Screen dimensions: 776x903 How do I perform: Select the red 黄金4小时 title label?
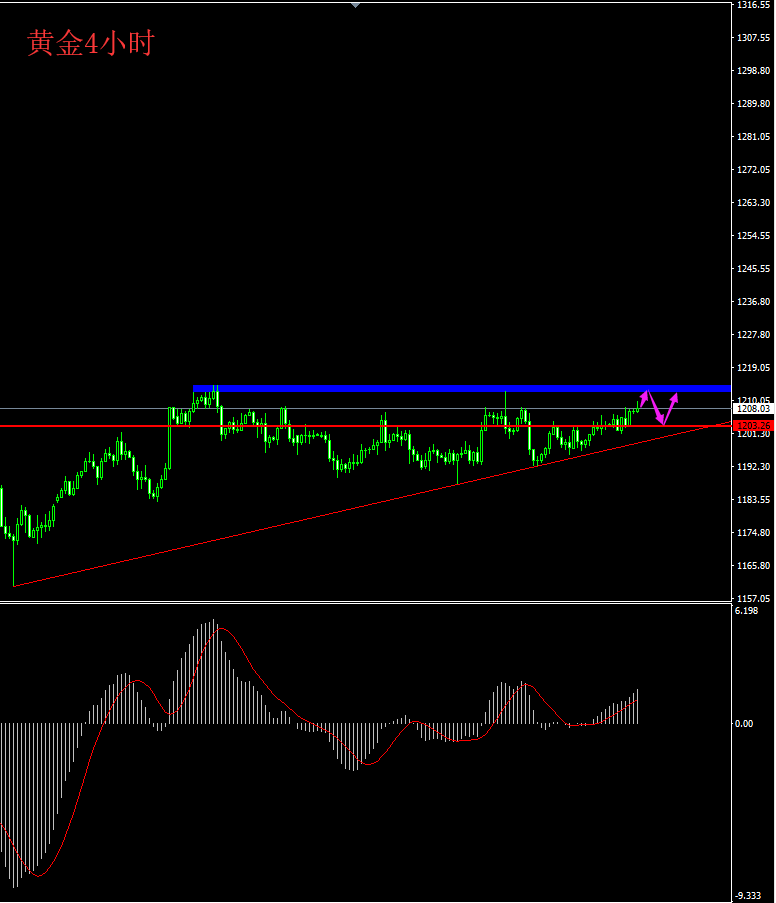(90, 43)
